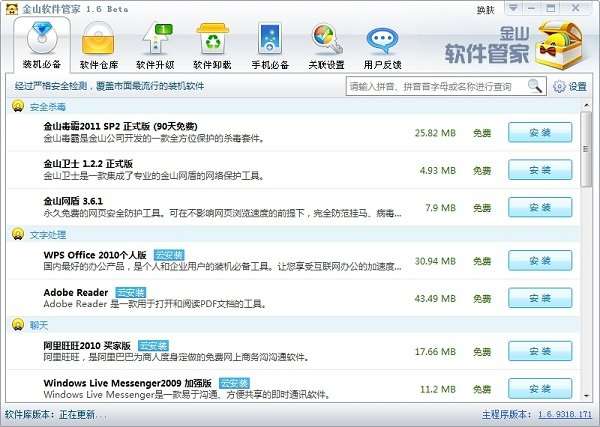The image size is (600, 427).
Task: Select the Adobe Reader title
Action: pos(76,293)
